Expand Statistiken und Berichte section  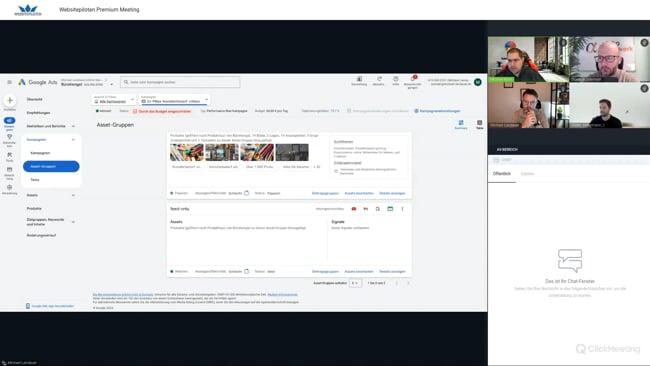73,126
